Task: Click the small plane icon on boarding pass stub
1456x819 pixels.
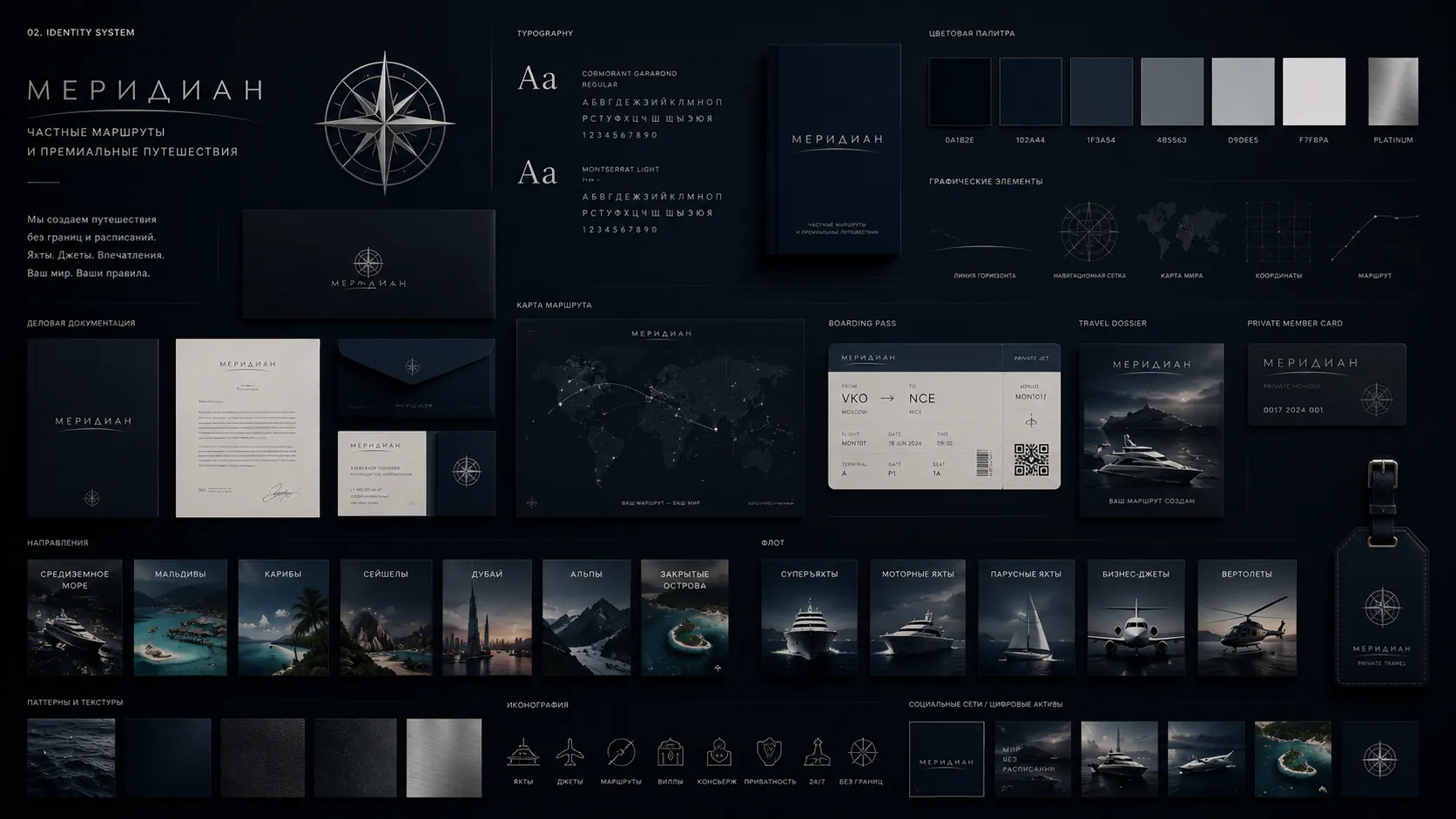Action: pyautogui.click(x=1031, y=422)
